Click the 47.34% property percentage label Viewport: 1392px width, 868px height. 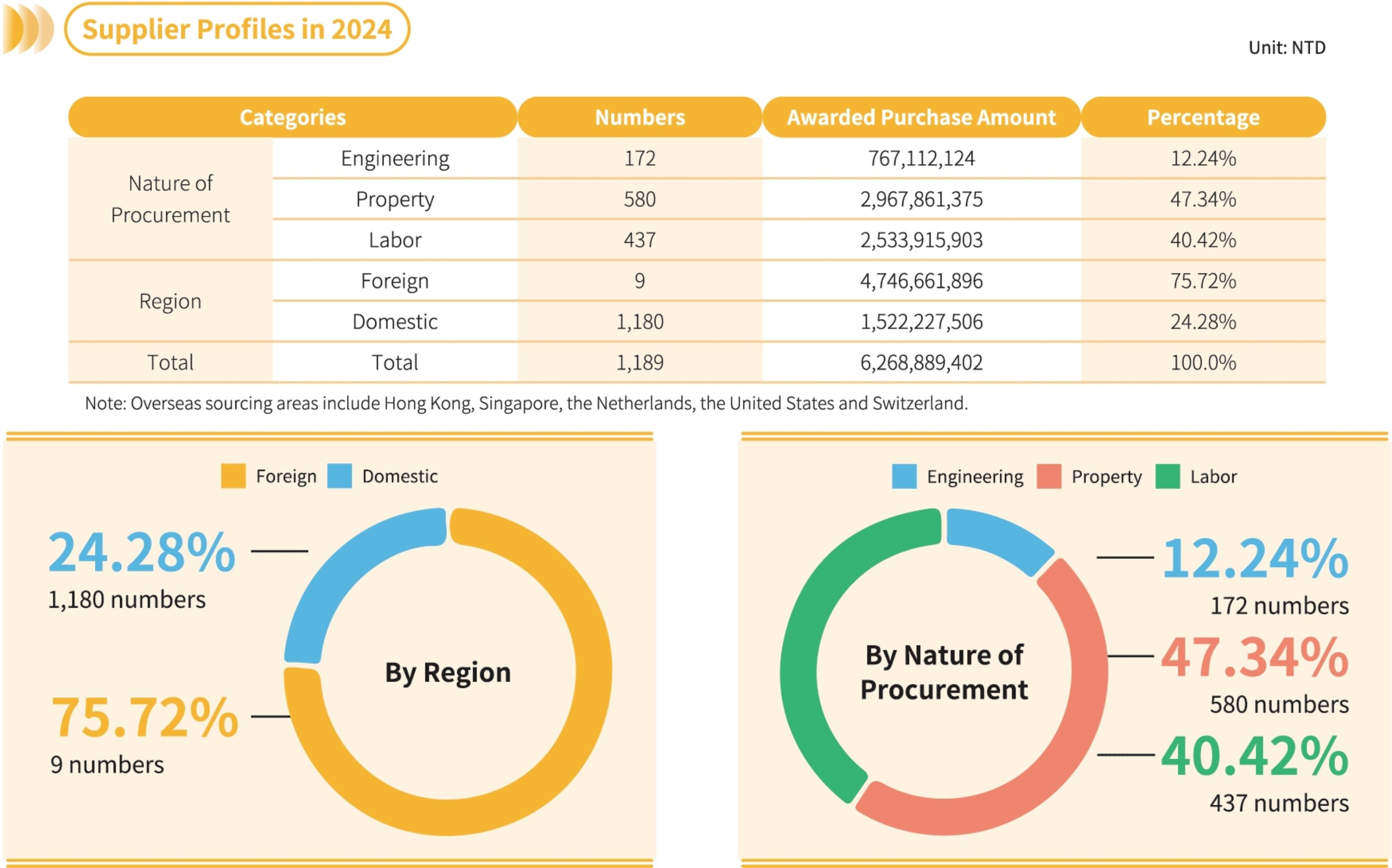[x=1254, y=657]
